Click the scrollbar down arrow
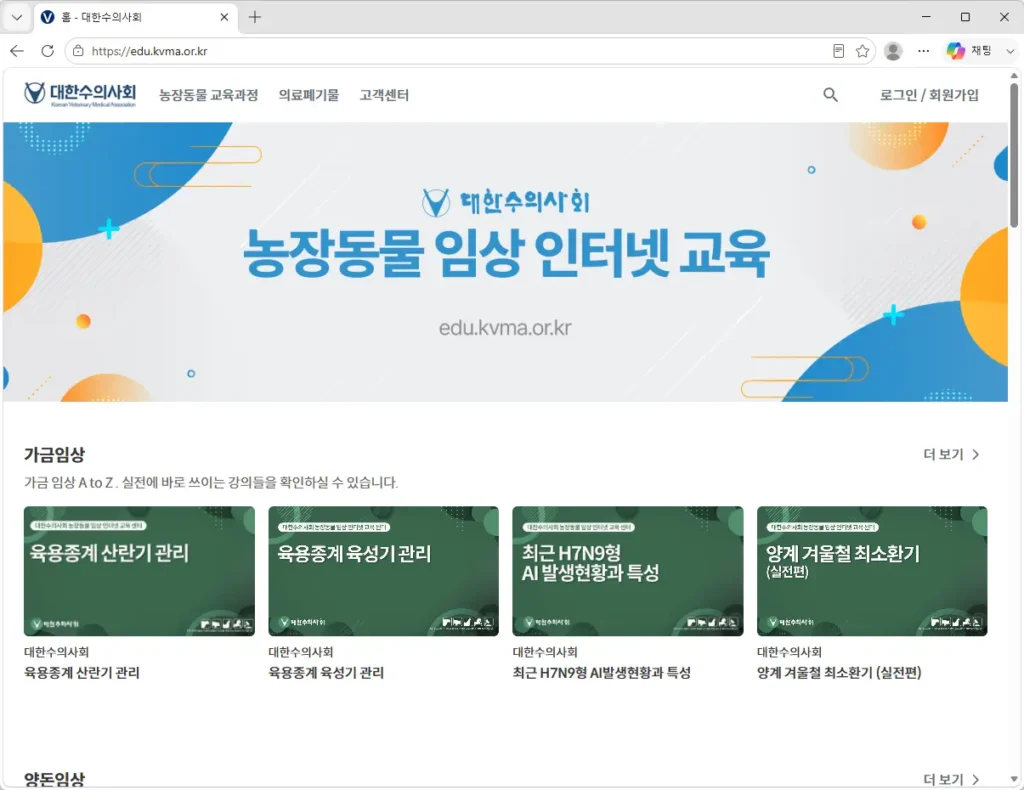Viewport: 1024px width, 790px height. (x=1014, y=779)
